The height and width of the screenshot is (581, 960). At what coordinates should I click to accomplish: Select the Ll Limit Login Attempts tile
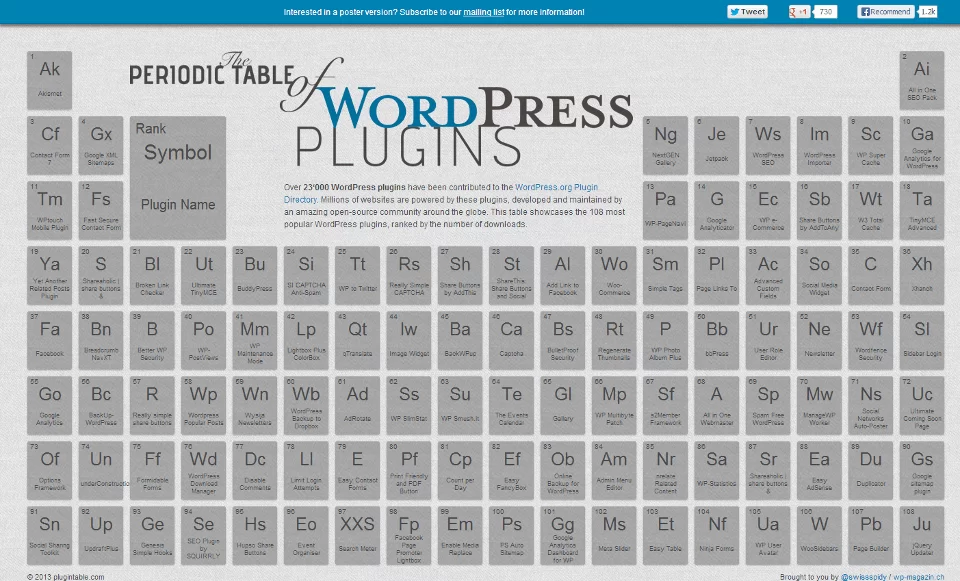pos(306,470)
